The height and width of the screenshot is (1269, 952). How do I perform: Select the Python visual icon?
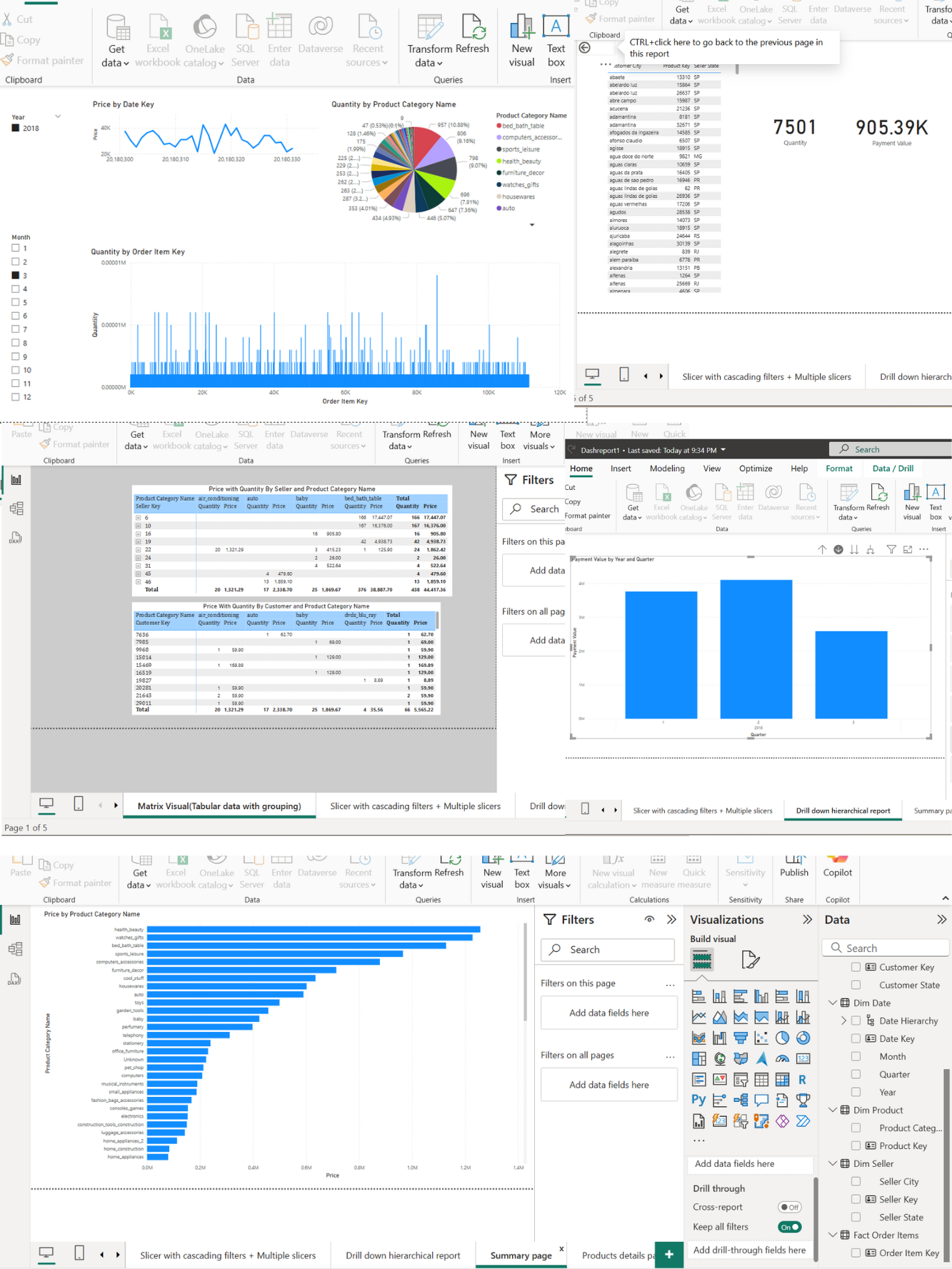coord(698,1100)
